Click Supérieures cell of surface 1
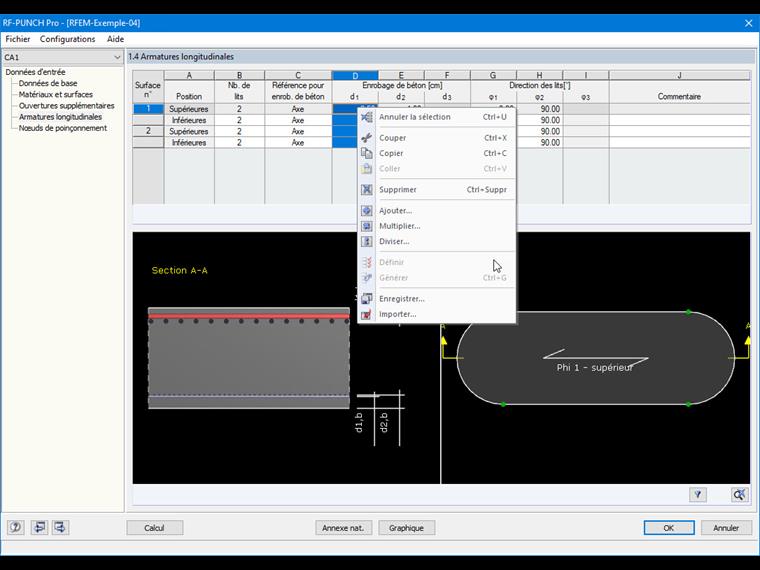Screen dimensions: 760x570 pyautogui.click(x=189, y=109)
